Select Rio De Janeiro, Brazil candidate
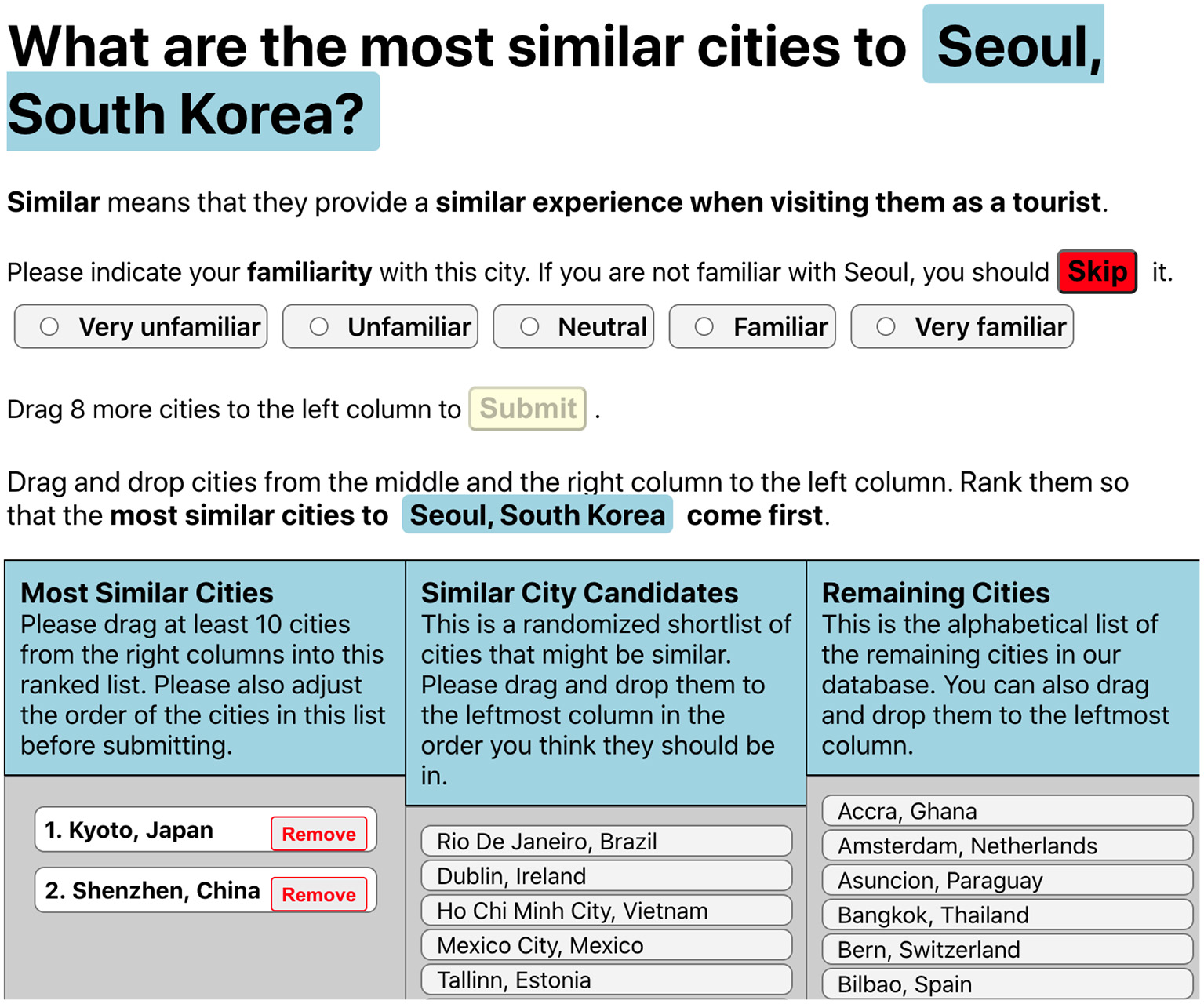The height and width of the screenshot is (1004, 1204). 606,842
